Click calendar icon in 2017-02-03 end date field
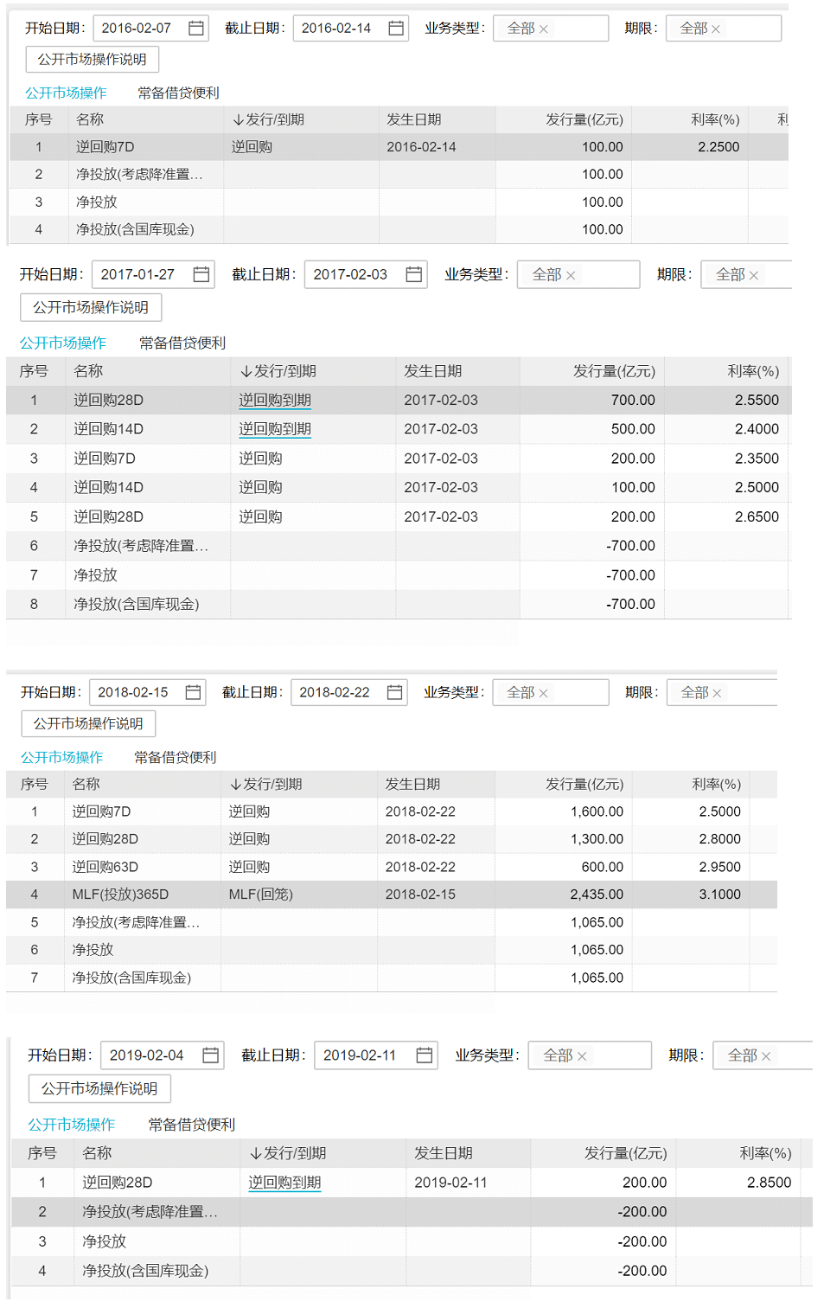 [413, 274]
